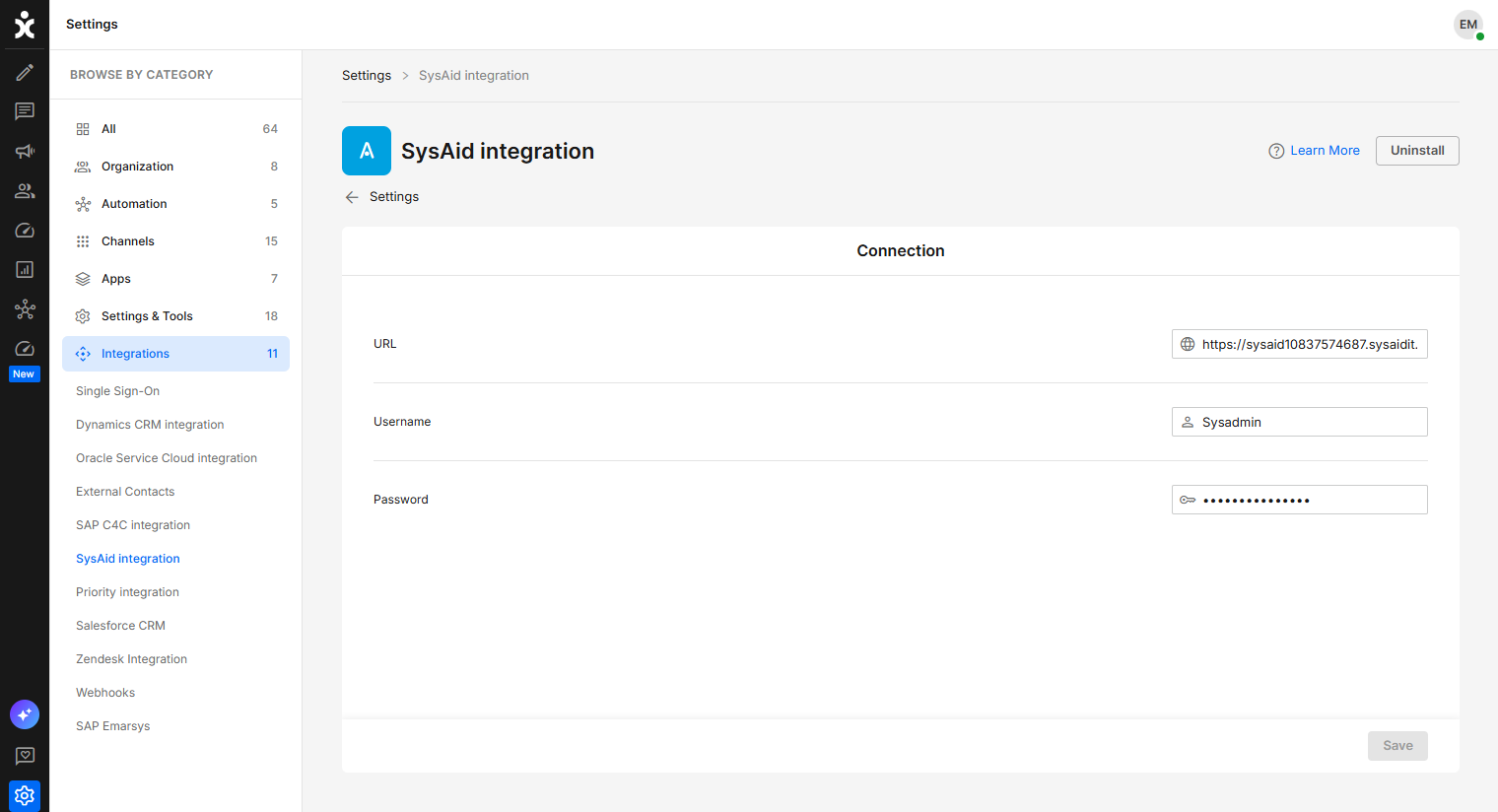This screenshot has height=812, width=1498.
Task: Open the EM user avatar menu
Action: [1468, 25]
